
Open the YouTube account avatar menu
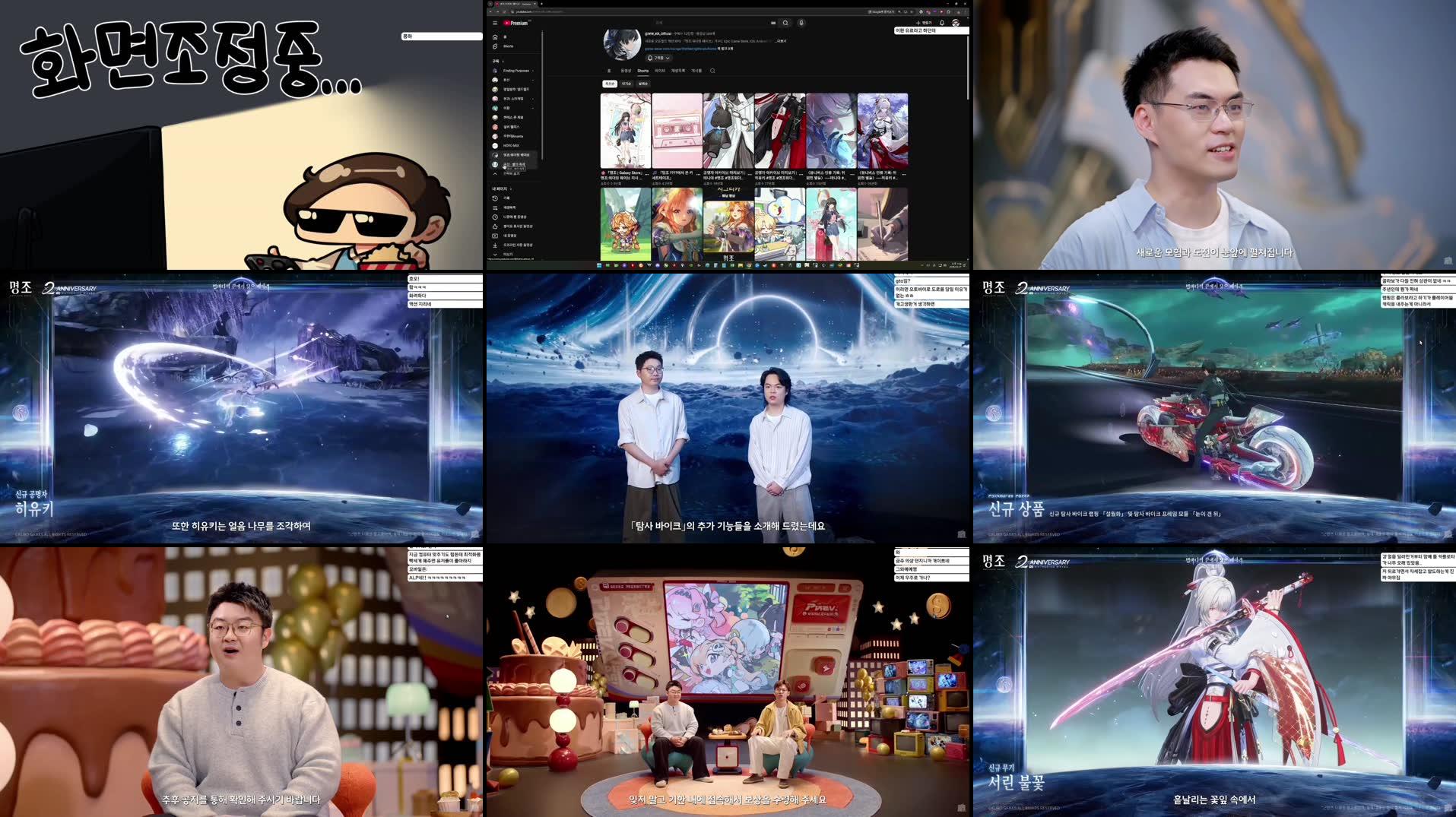[x=956, y=23]
